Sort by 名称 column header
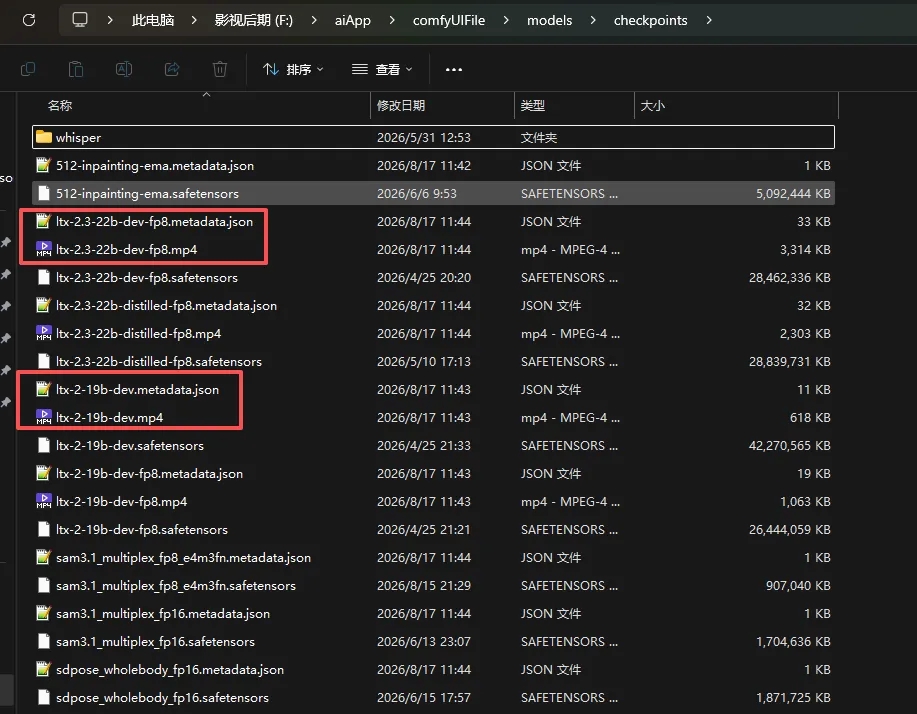Image resolution: width=917 pixels, height=714 pixels. pyautogui.click(x=199, y=106)
